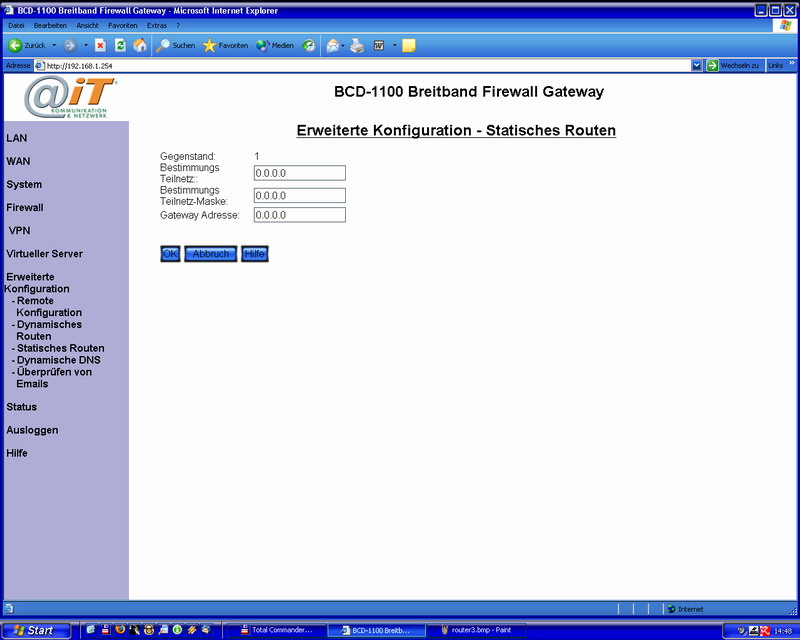Open the Medien media panel
Image resolution: width=800 pixels, height=640 pixels.
point(275,45)
